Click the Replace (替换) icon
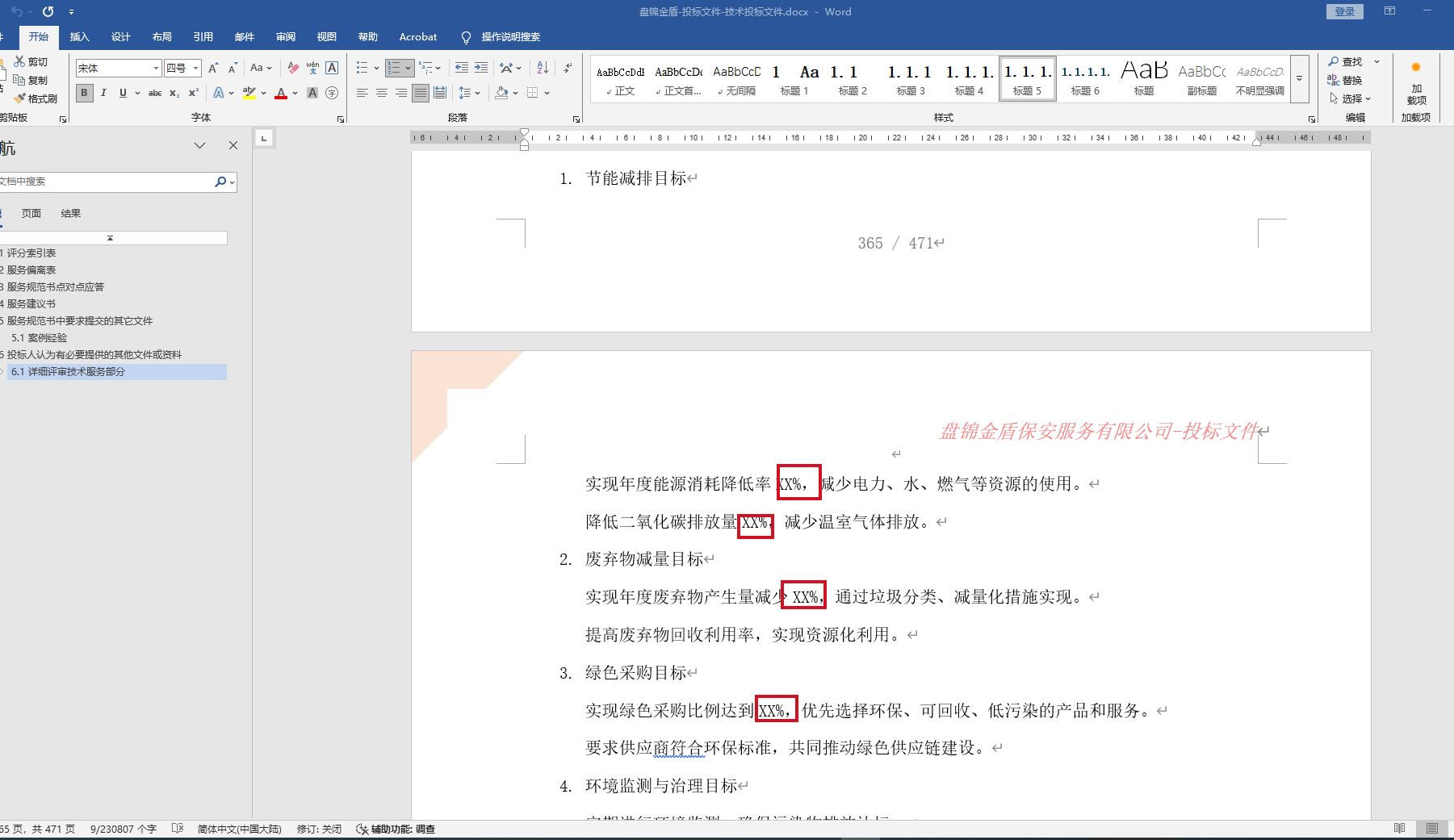The height and width of the screenshot is (840, 1454). [1334, 80]
